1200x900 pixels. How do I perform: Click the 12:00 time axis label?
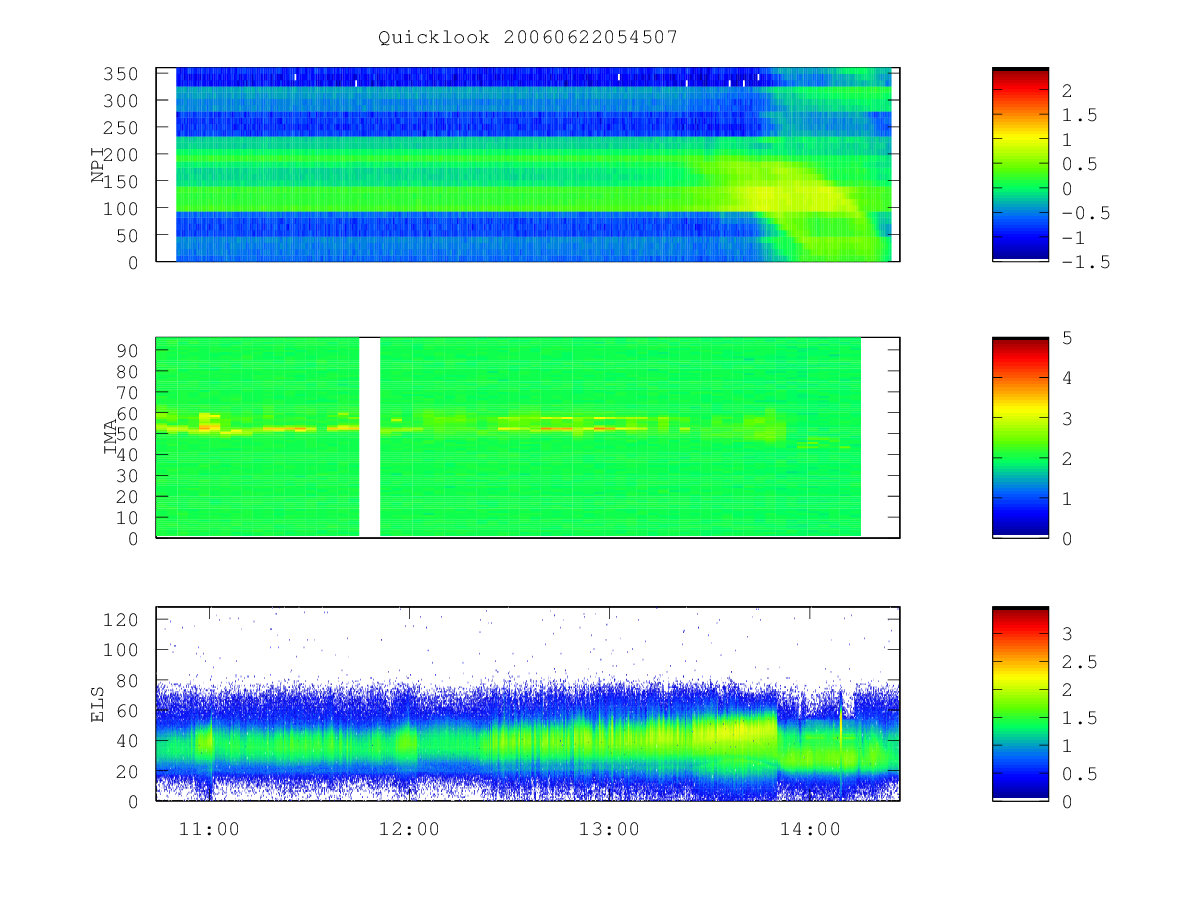[x=410, y=829]
